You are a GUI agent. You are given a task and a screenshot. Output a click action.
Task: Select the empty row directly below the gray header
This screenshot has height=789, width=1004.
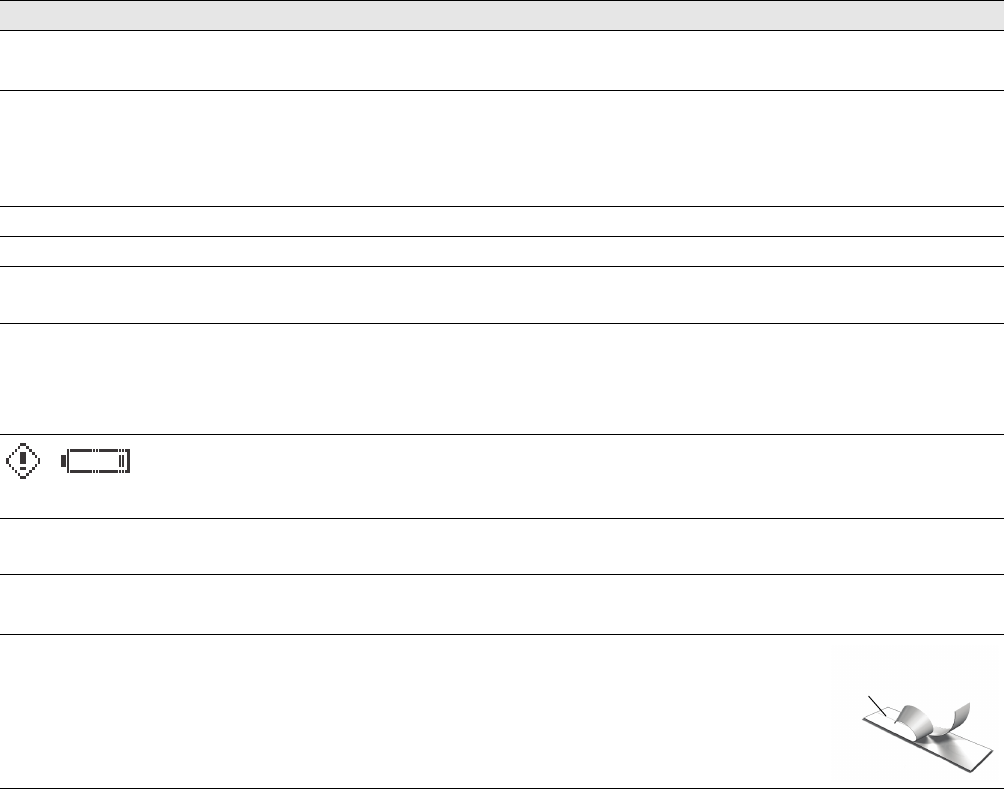point(502,61)
